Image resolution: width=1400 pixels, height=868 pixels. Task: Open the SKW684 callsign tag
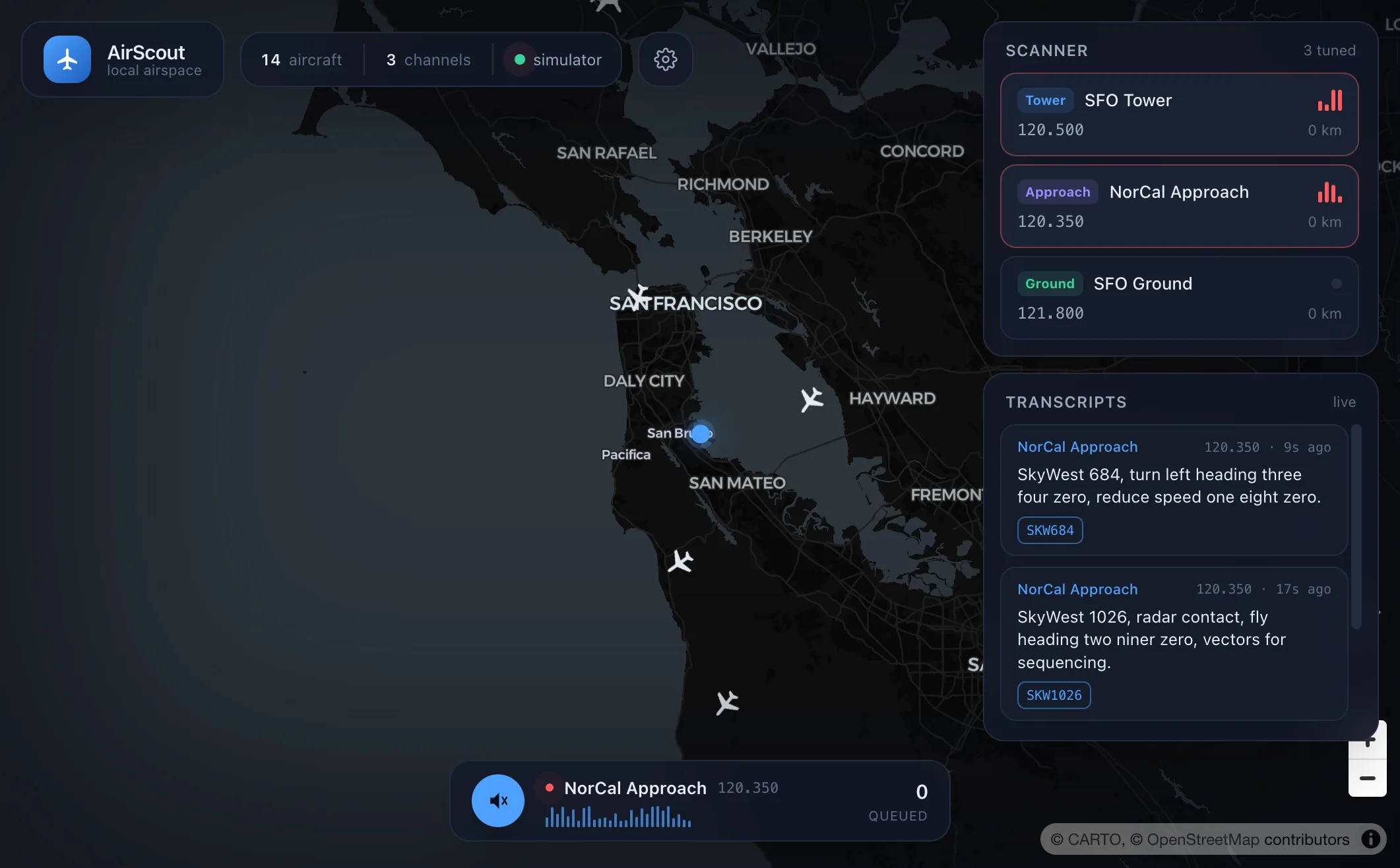pyautogui.click(x=1050, y=530)
